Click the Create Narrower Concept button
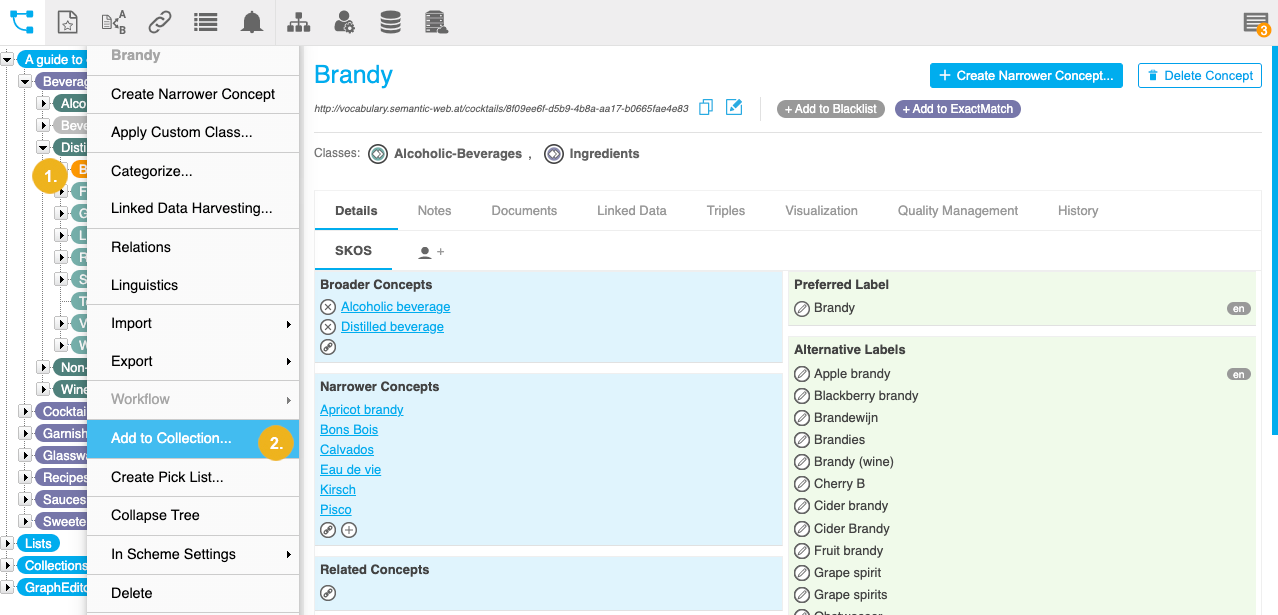 pos(1026,75)
